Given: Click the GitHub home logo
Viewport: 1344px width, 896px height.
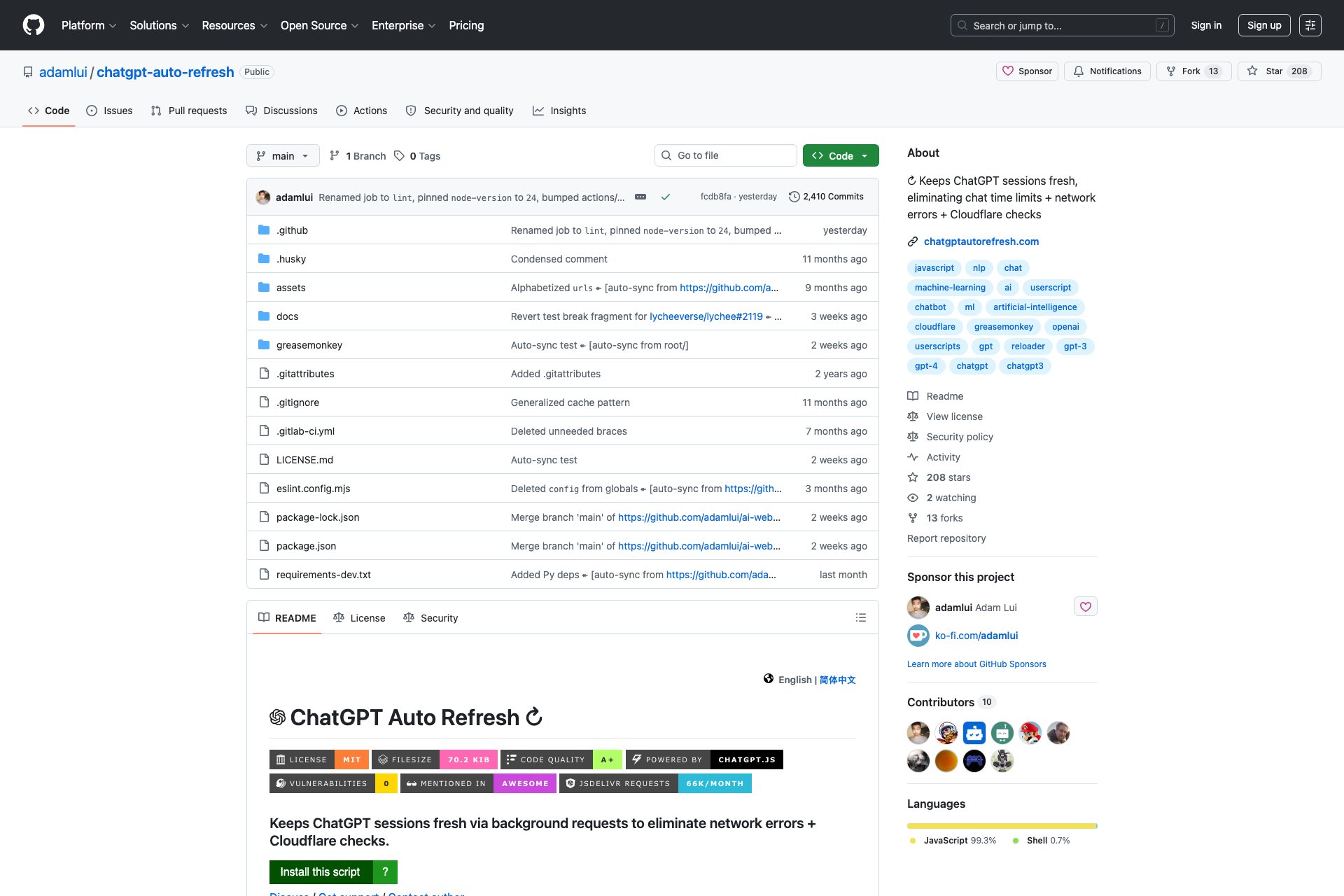Looking at the screenshot, I should (x=32, y=24).
